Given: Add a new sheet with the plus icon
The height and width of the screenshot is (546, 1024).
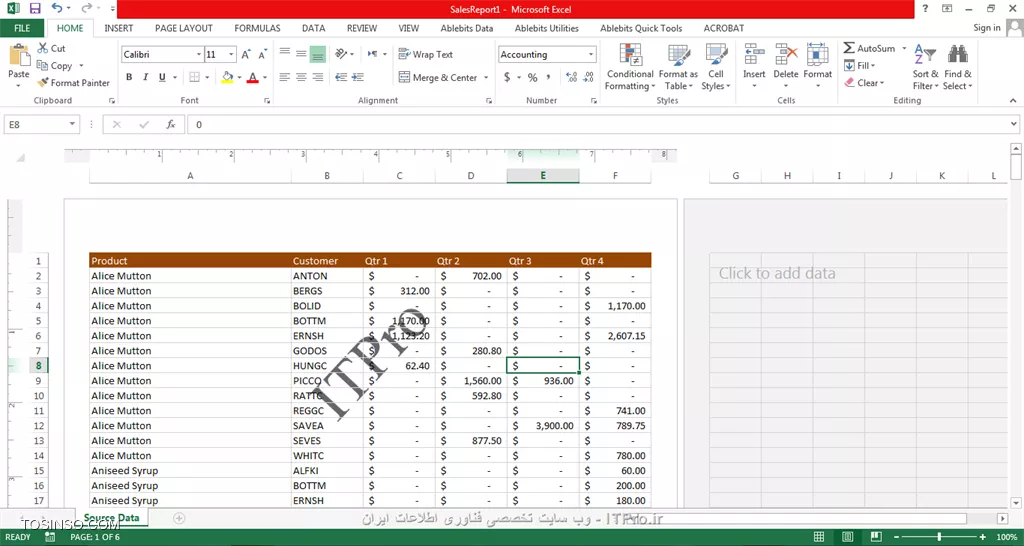Looking at the screenshot, I should [x=178, y=518].
